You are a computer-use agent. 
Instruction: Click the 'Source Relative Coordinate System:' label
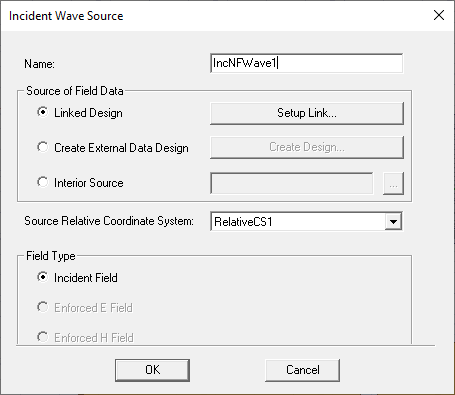coord(109,221)
